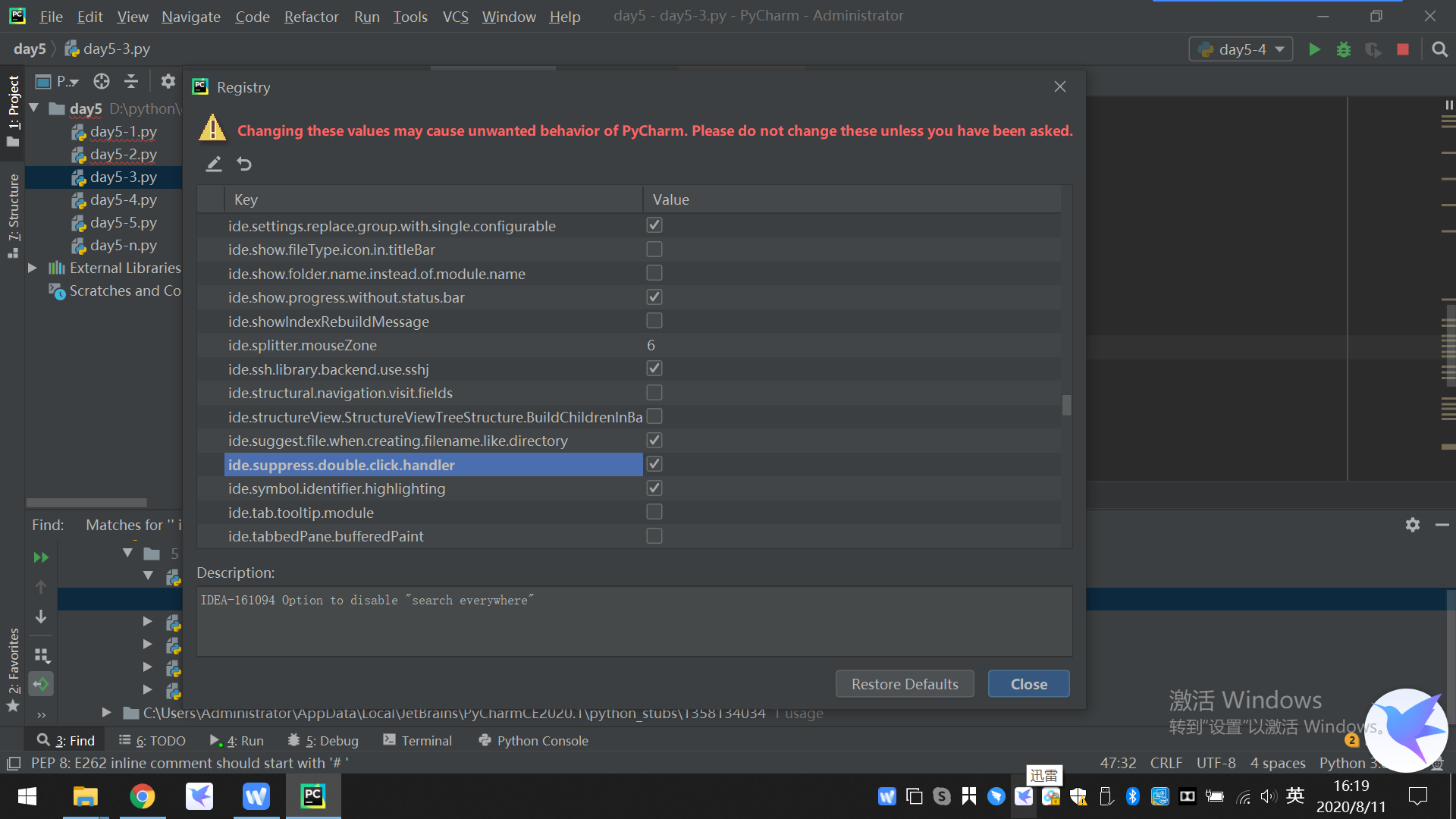Uncheck ide.show.progress.without.status.bar

(654, 297)
